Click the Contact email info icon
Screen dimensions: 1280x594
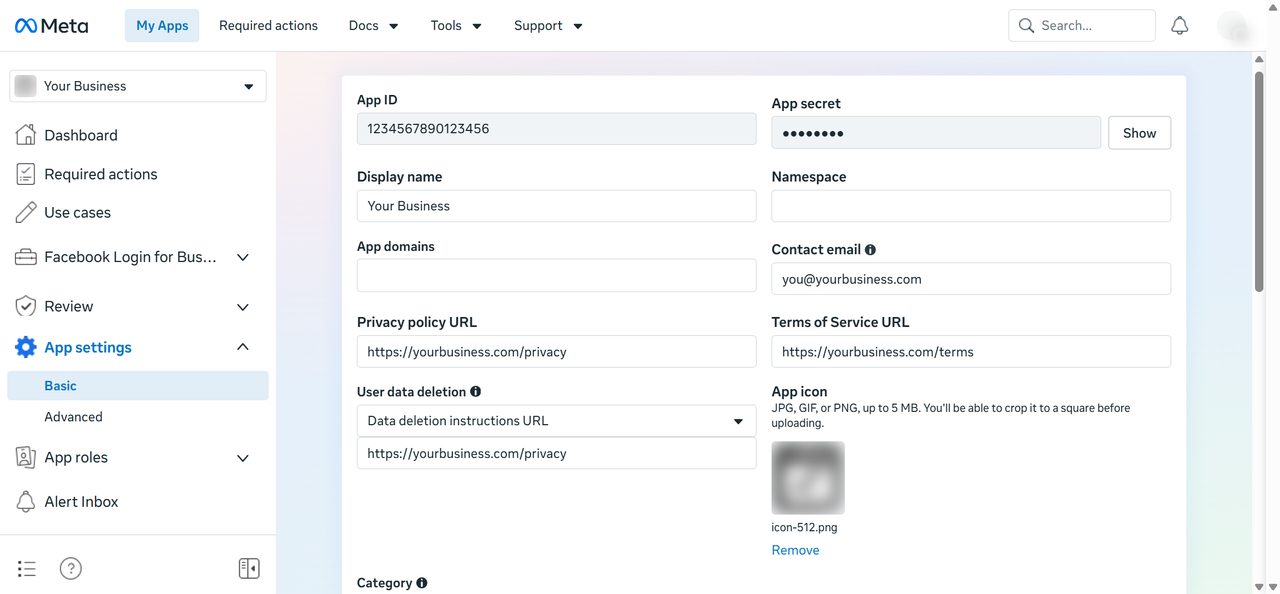click(x=870, y=250)
